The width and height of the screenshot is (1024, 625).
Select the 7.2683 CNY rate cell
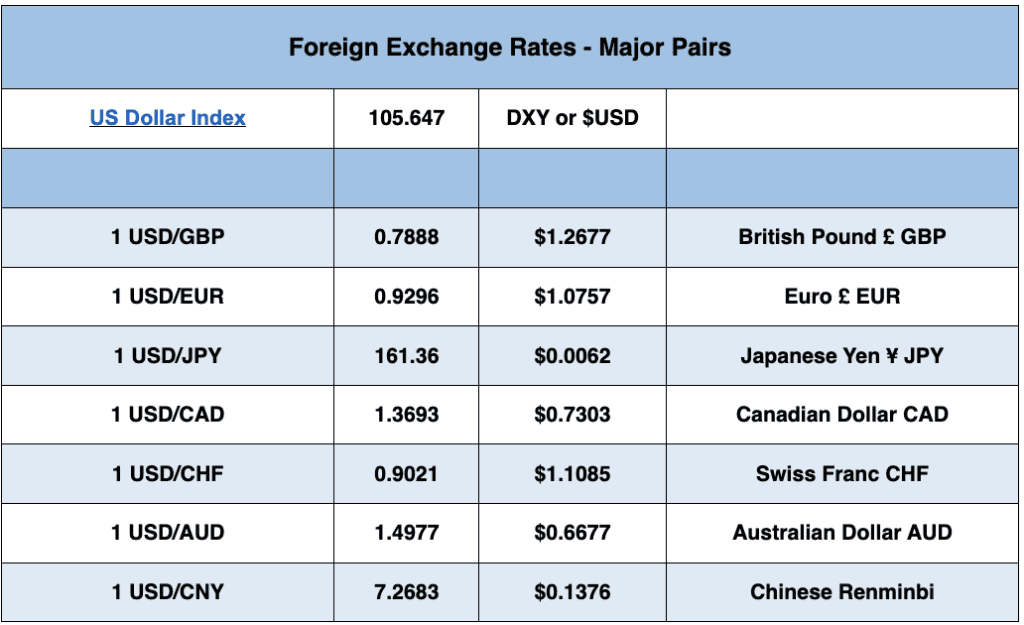(406, 591)
